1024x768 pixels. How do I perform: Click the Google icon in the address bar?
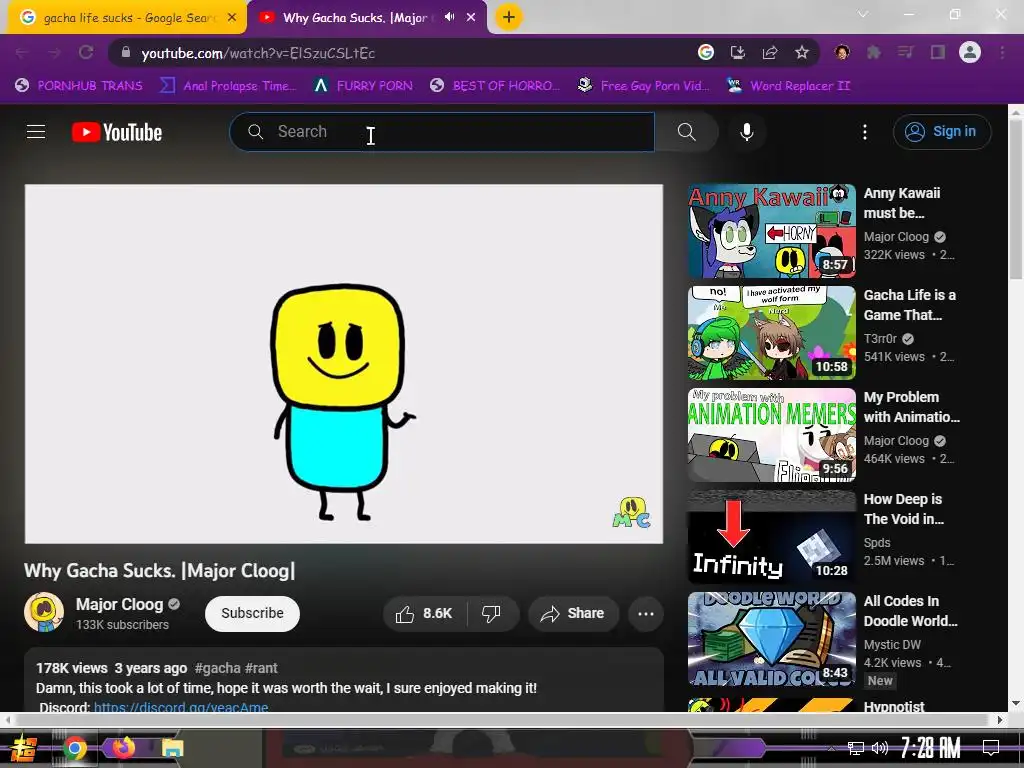(x=705, y=52)
